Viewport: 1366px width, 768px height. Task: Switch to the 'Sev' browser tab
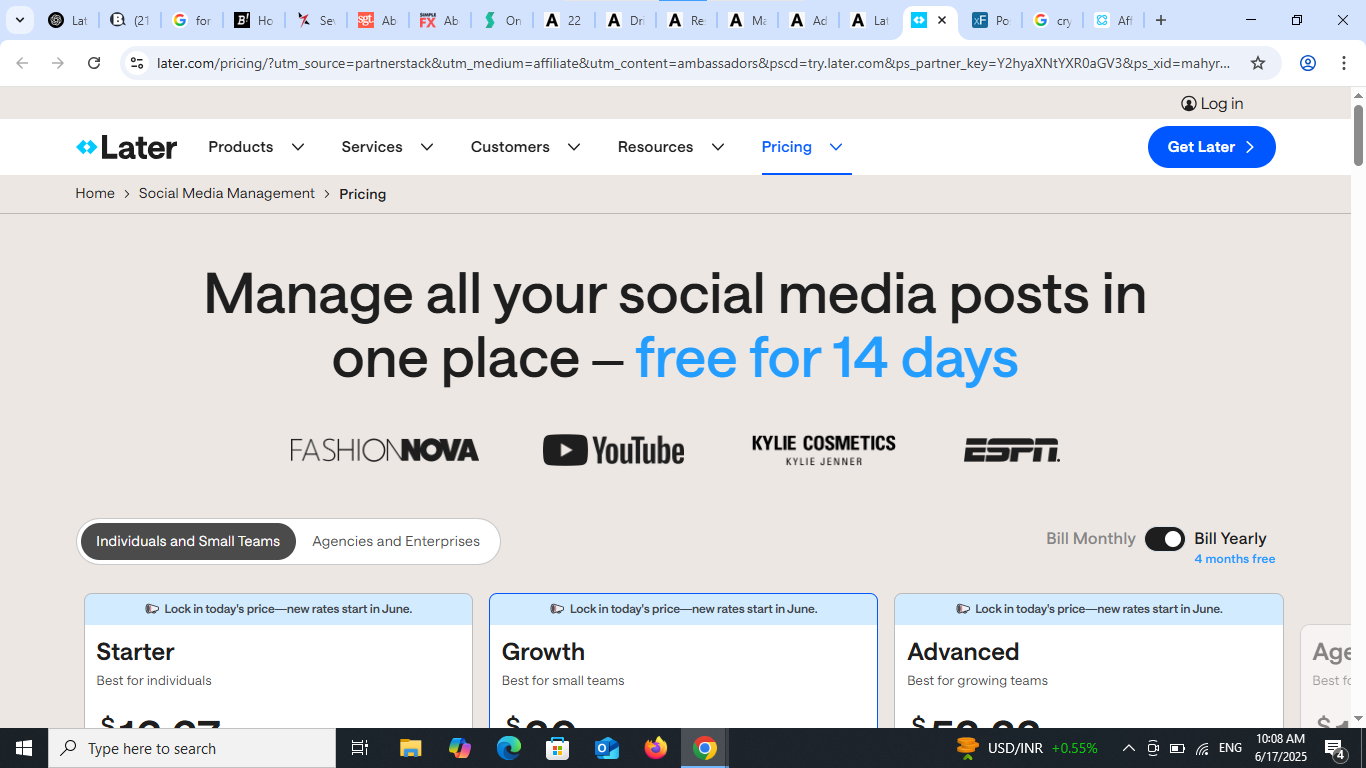tap(315, 20)
